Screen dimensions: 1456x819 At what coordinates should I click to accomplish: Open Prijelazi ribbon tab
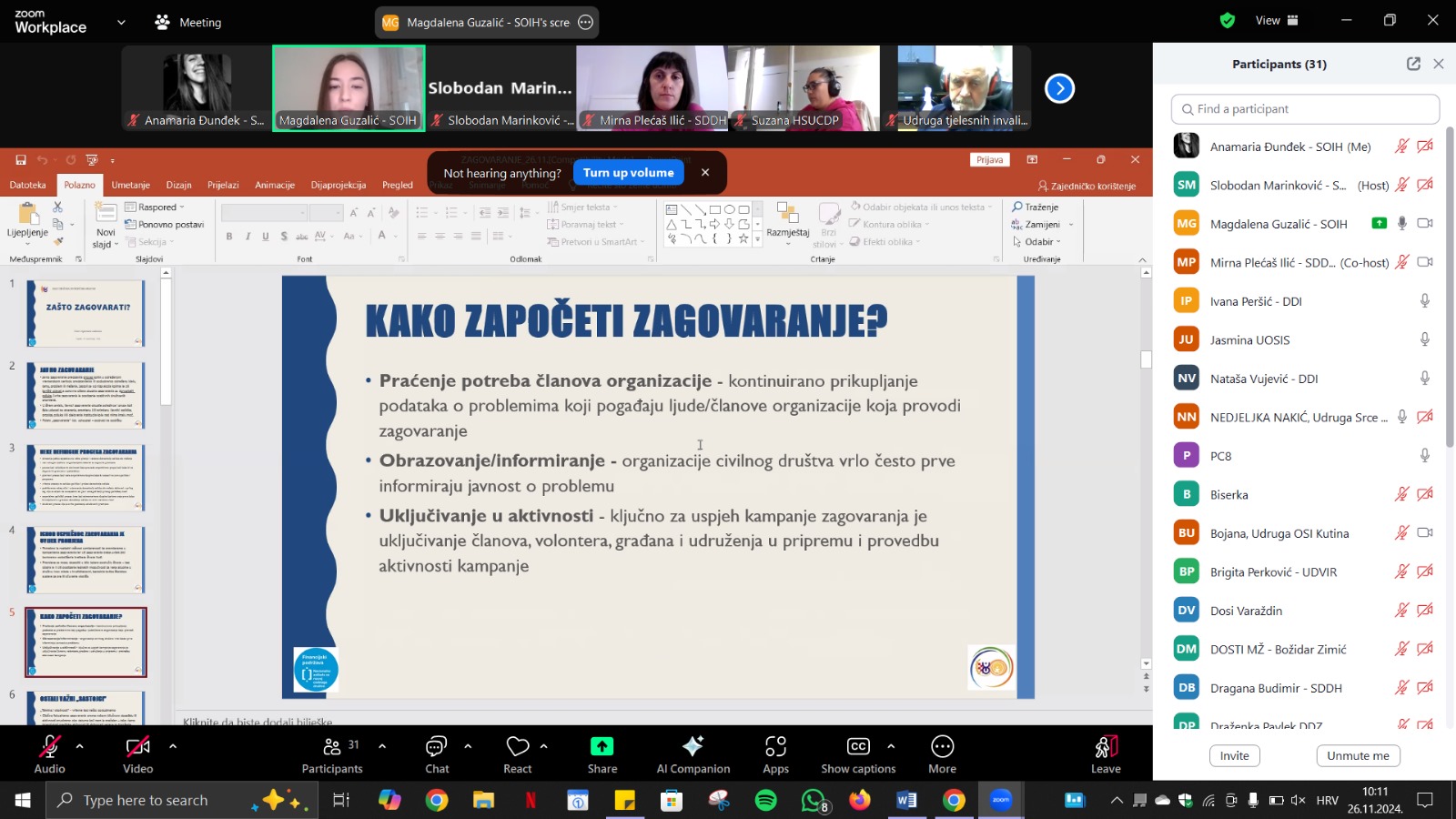click(x=223, y=185)
